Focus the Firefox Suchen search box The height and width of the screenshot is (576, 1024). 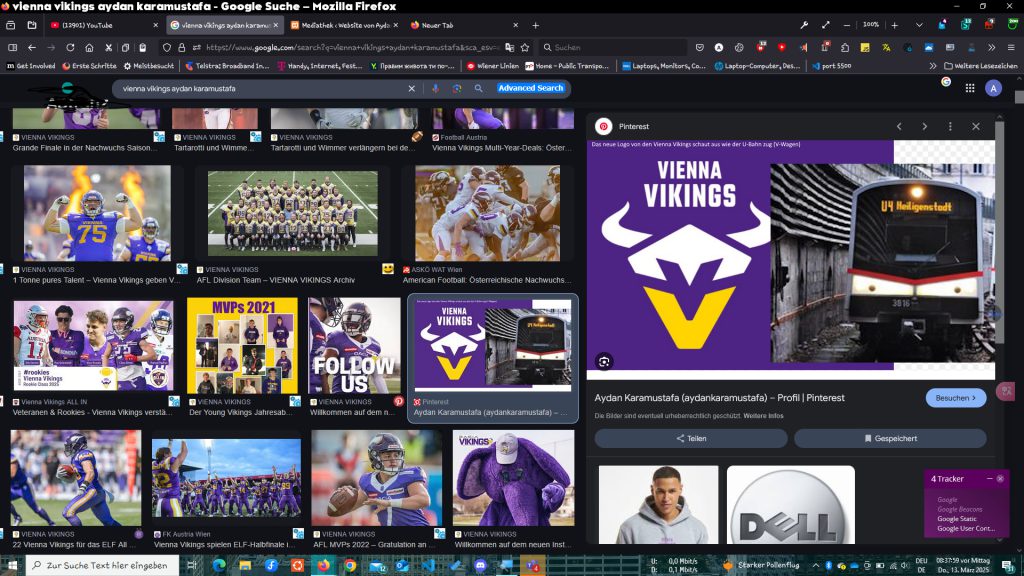(x=613, y=48)
